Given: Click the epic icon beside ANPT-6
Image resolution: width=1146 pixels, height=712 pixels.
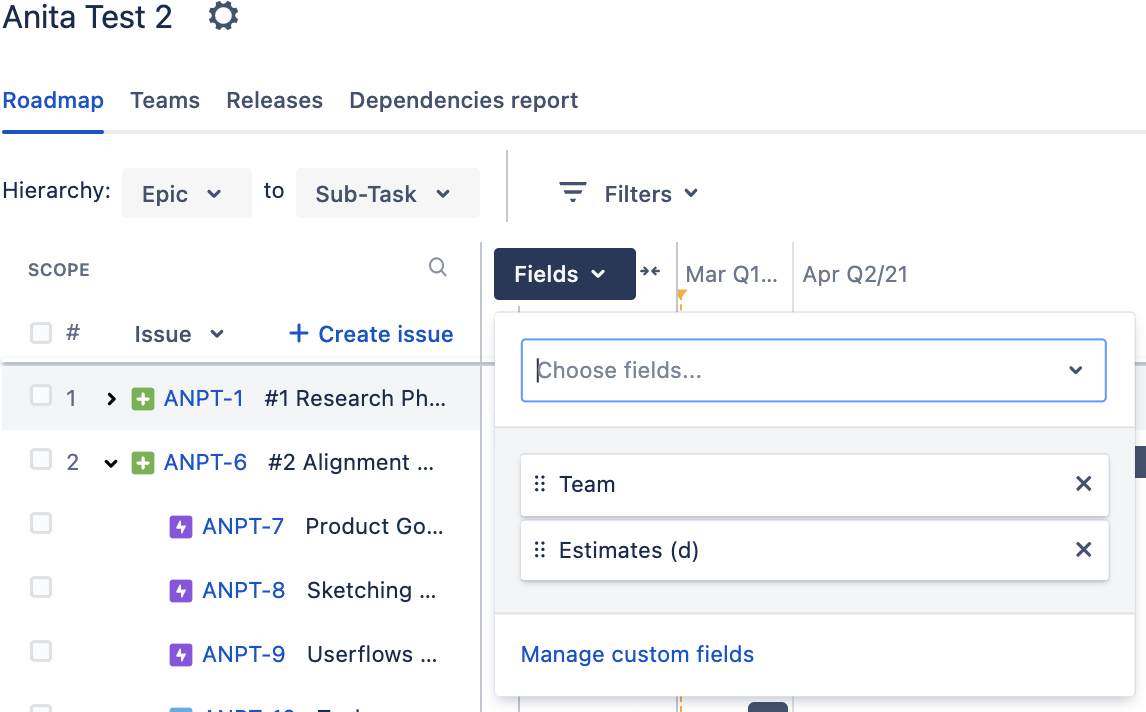Looking at the screenshot, I should [143, 463].
